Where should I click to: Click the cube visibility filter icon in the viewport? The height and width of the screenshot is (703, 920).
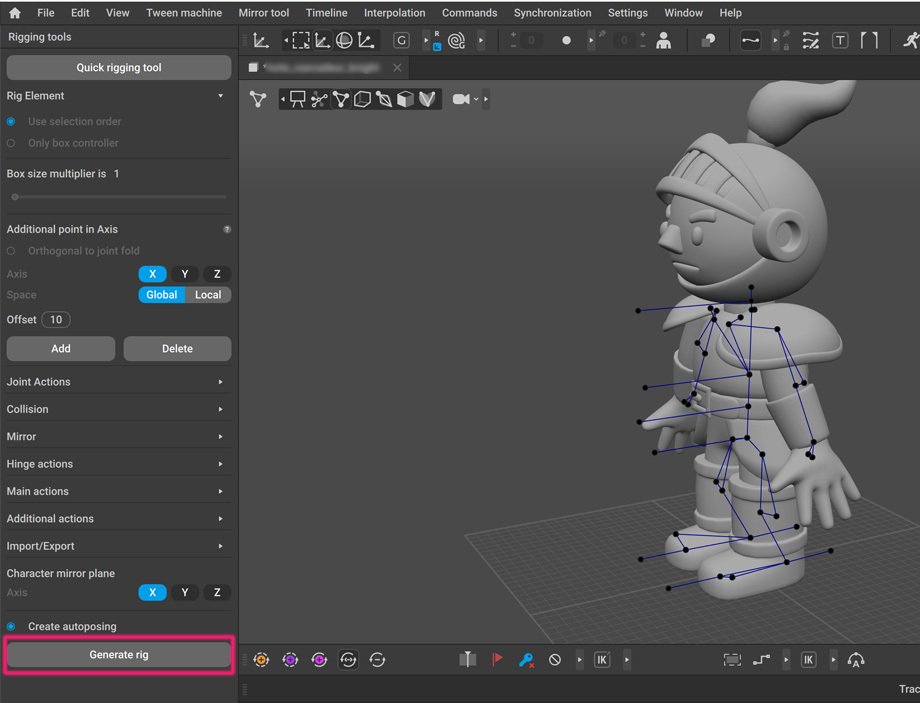tap(404, 98)
